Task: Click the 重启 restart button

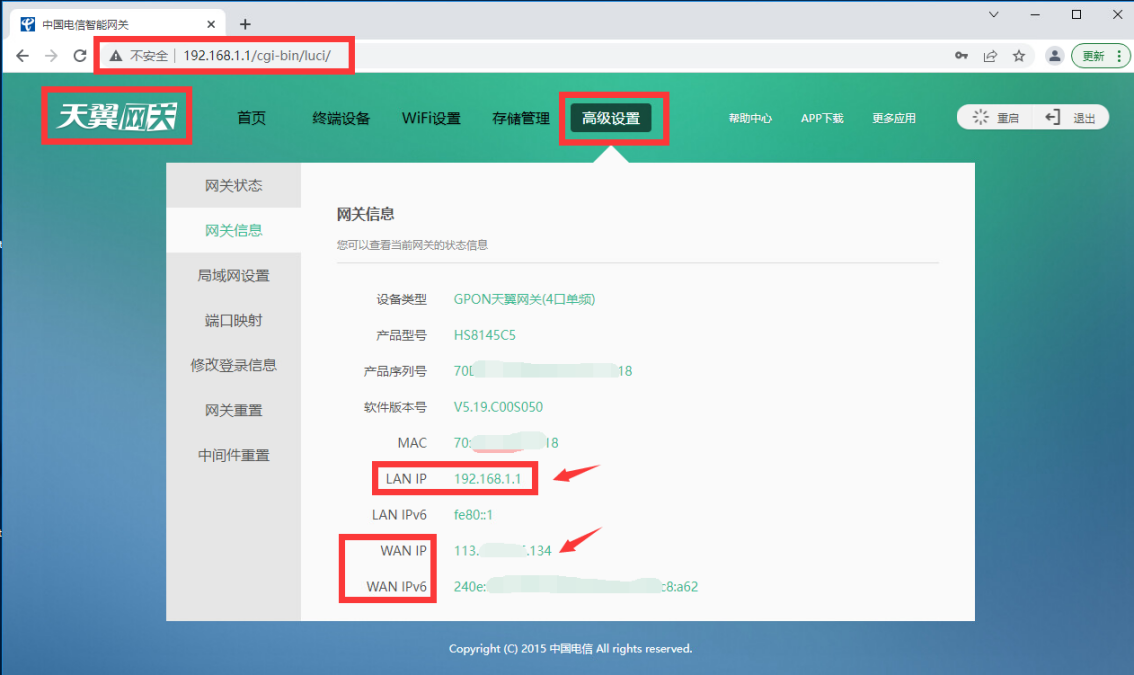Action: click(996, 117)
